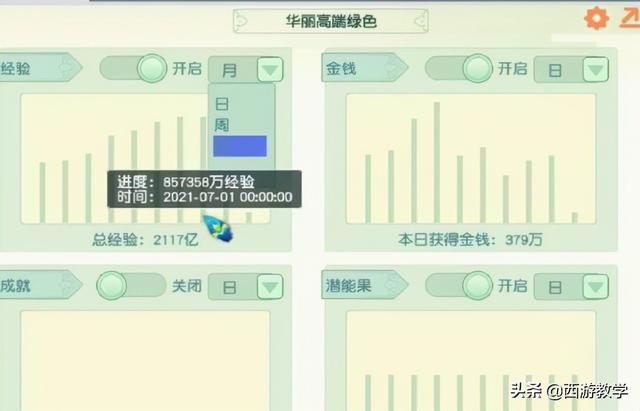Click the right arrow beside 华丽高端绿色 title
Image resolution: width=640 pixels, height=411 pixels.
coord(421,20)
